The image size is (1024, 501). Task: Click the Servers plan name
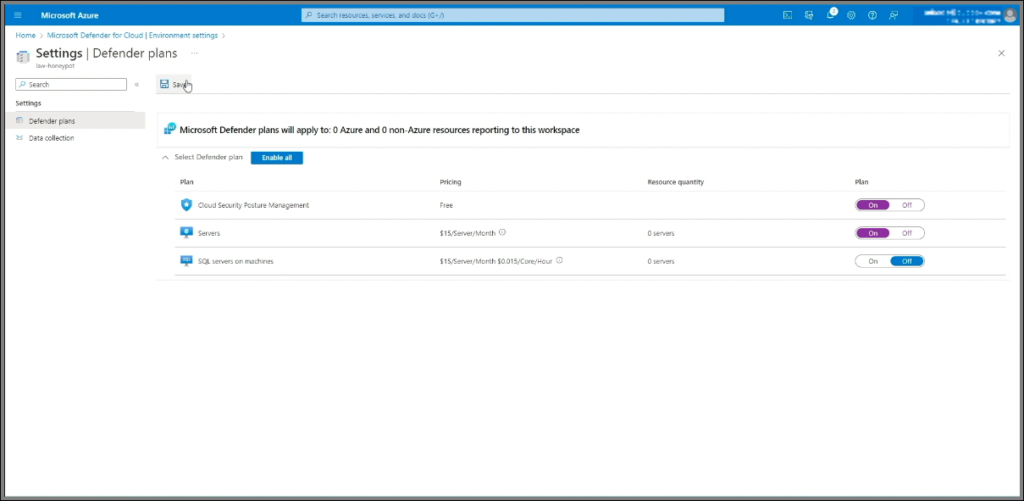209,233
